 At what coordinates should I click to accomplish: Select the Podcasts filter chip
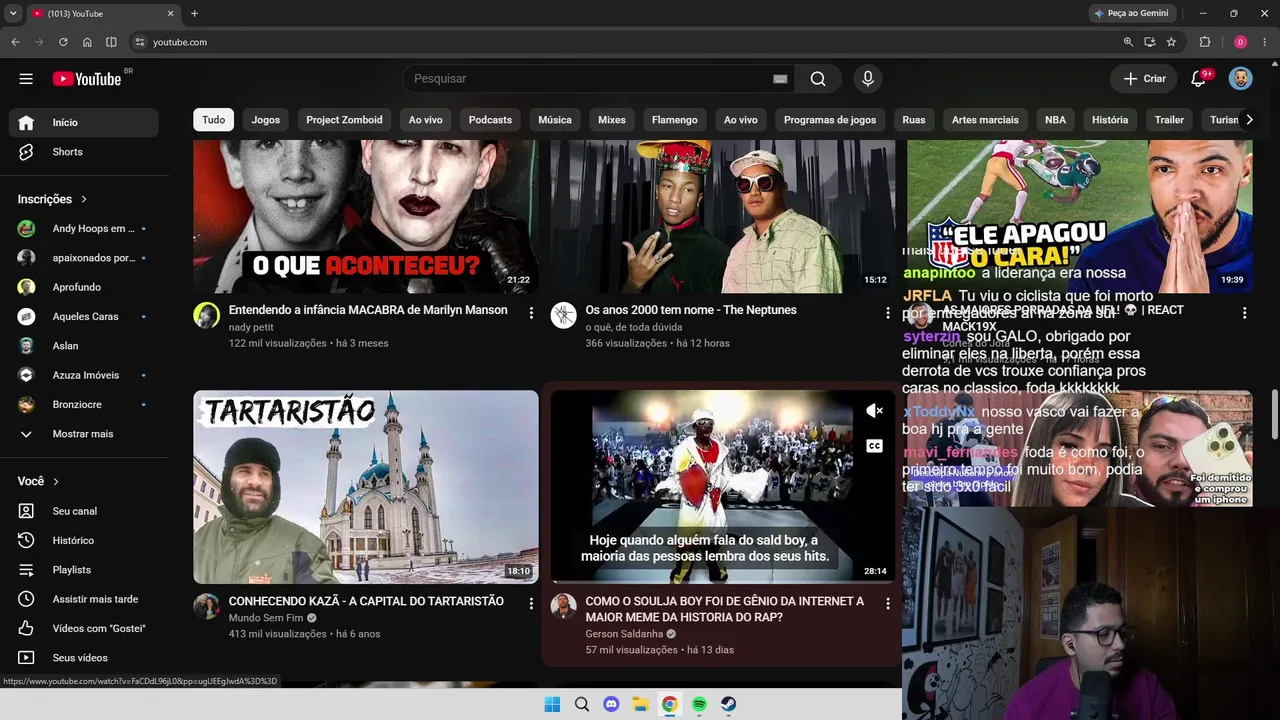coord(490,120)
